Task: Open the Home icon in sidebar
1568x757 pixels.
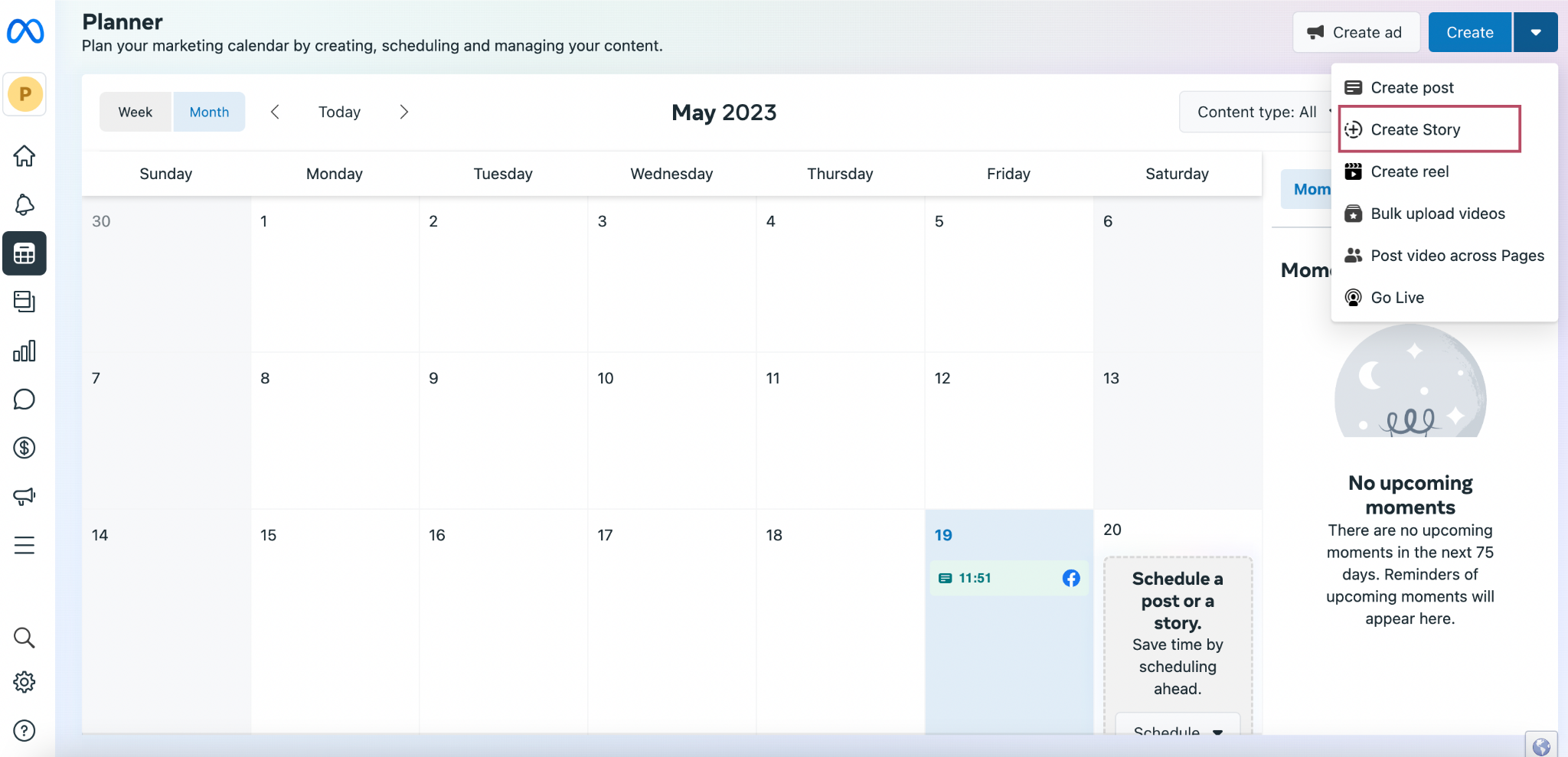Action: point(24,156)
